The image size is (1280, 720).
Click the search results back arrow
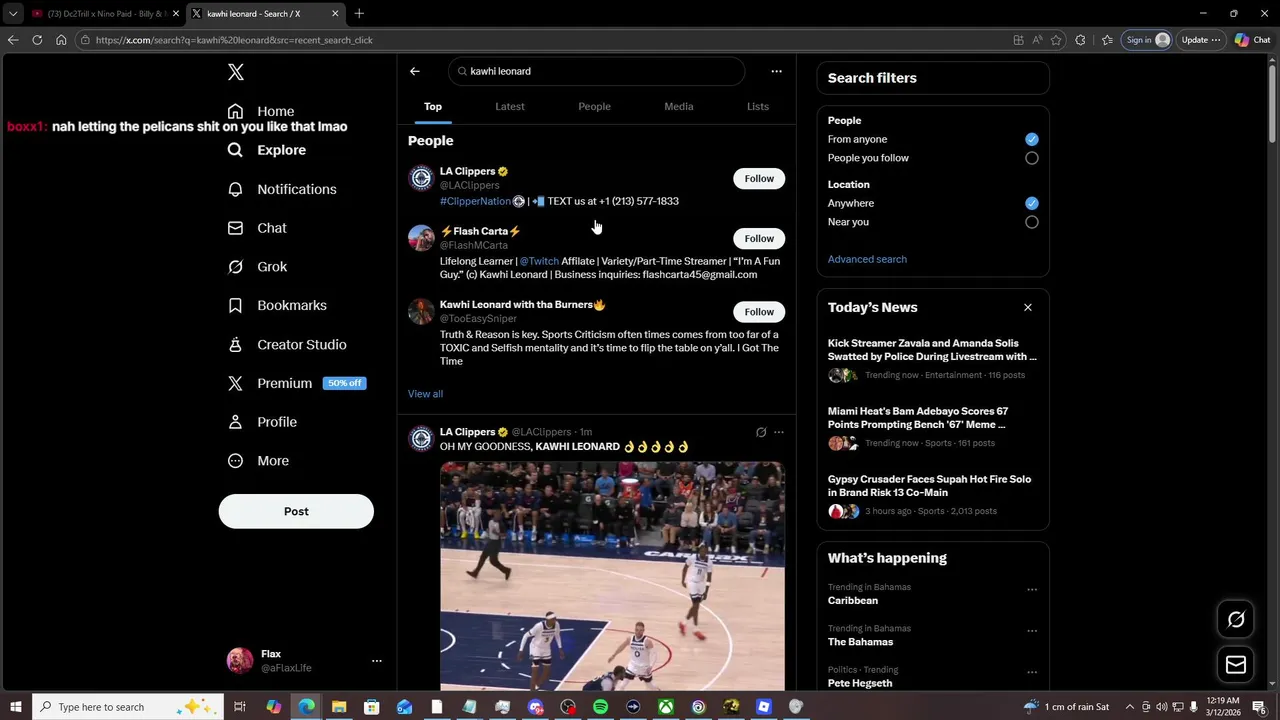(x=414, y=71)
